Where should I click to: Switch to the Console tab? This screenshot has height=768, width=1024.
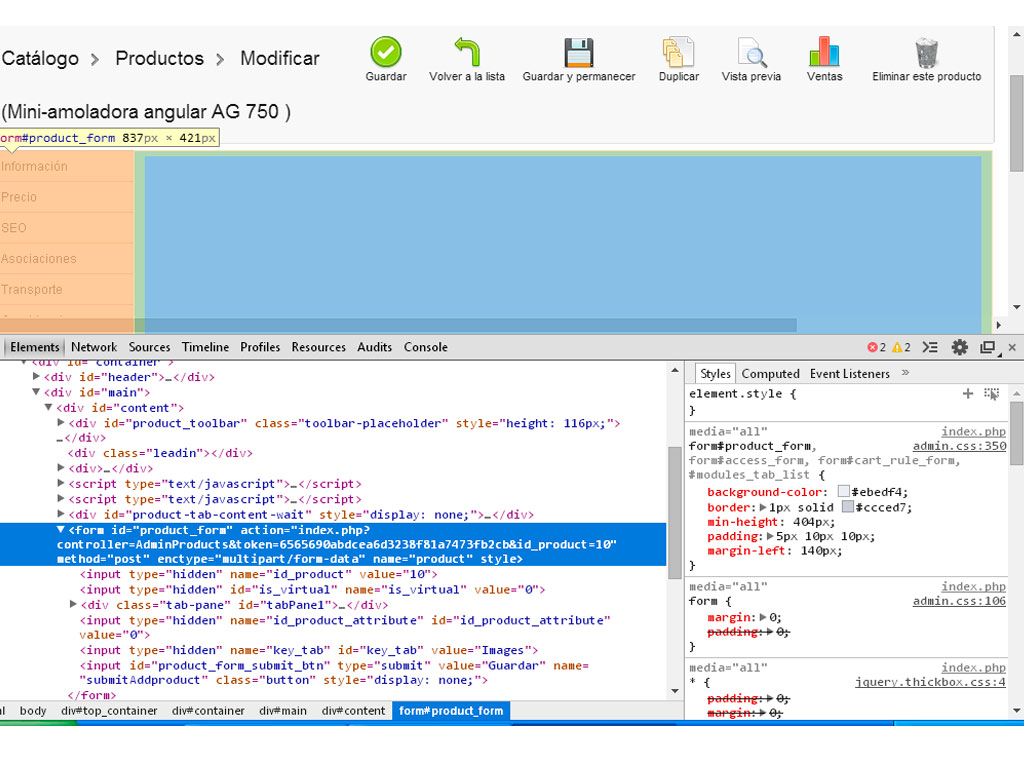[x=425, y=347]
